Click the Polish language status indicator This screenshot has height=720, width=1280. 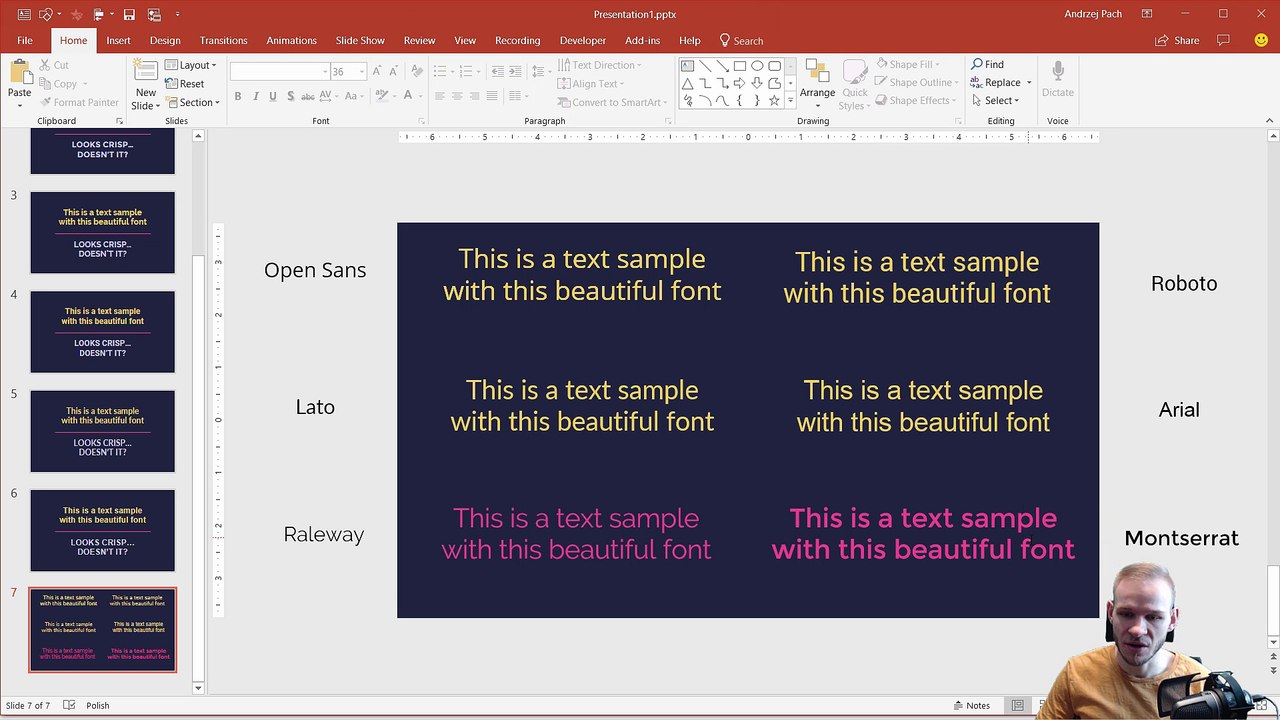pos(97,706)
